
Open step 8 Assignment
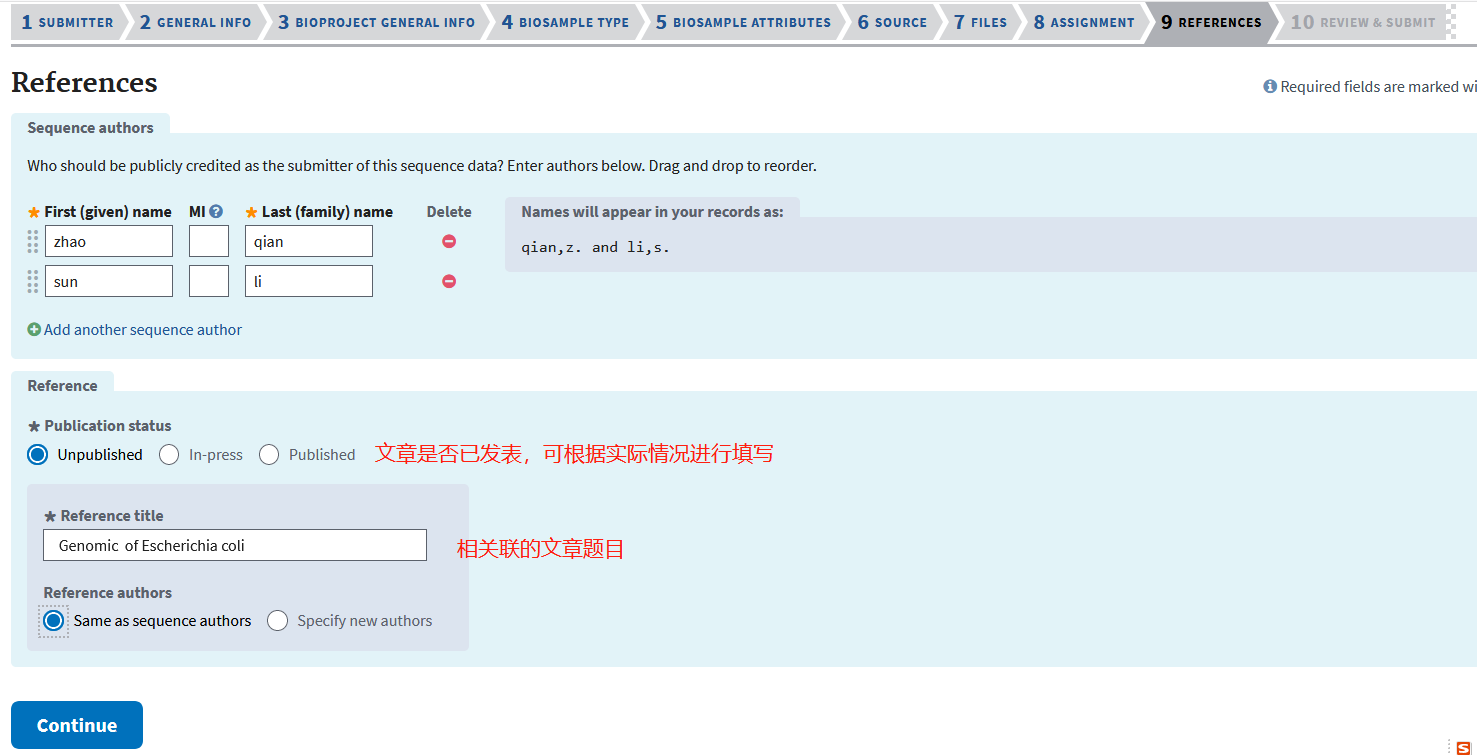coord(1084,22)
